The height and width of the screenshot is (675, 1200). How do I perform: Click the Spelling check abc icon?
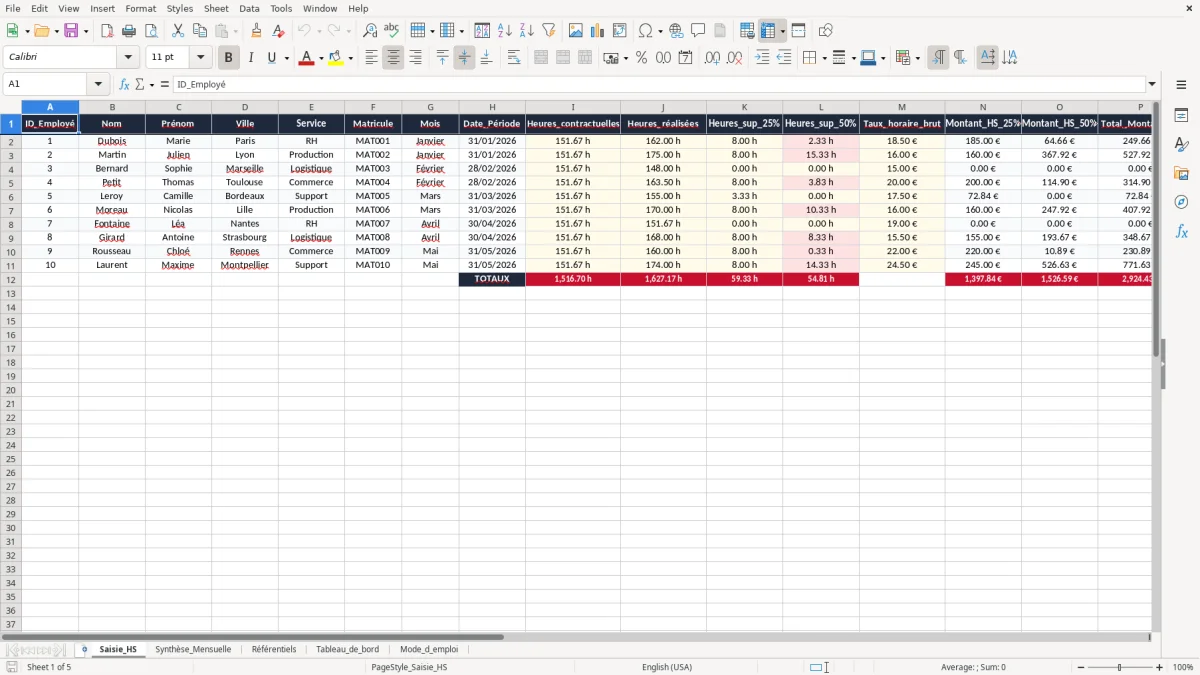click(x=392, y=31)
